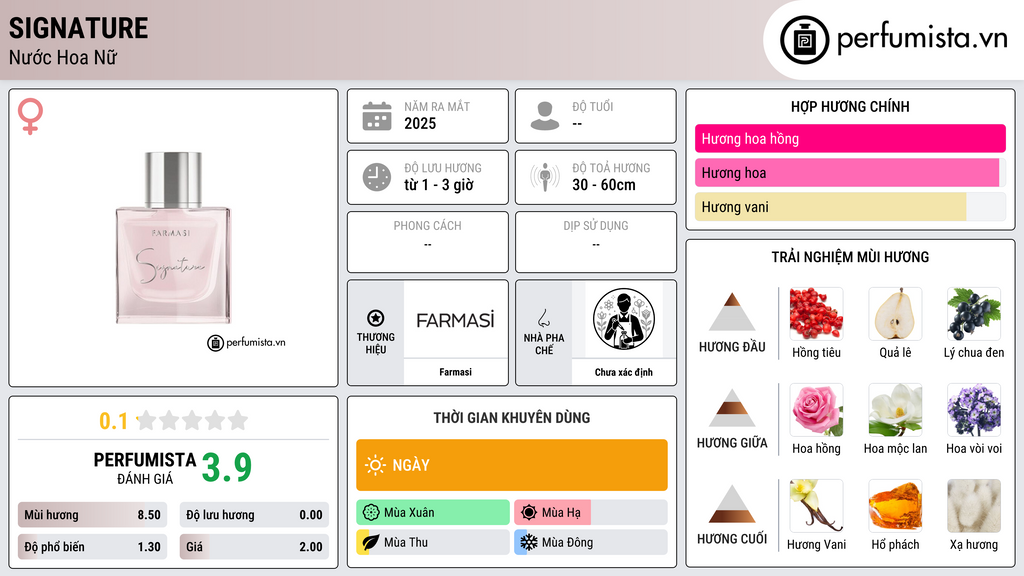Click the Mùa Đông snowflake icon

pos(529,542)
